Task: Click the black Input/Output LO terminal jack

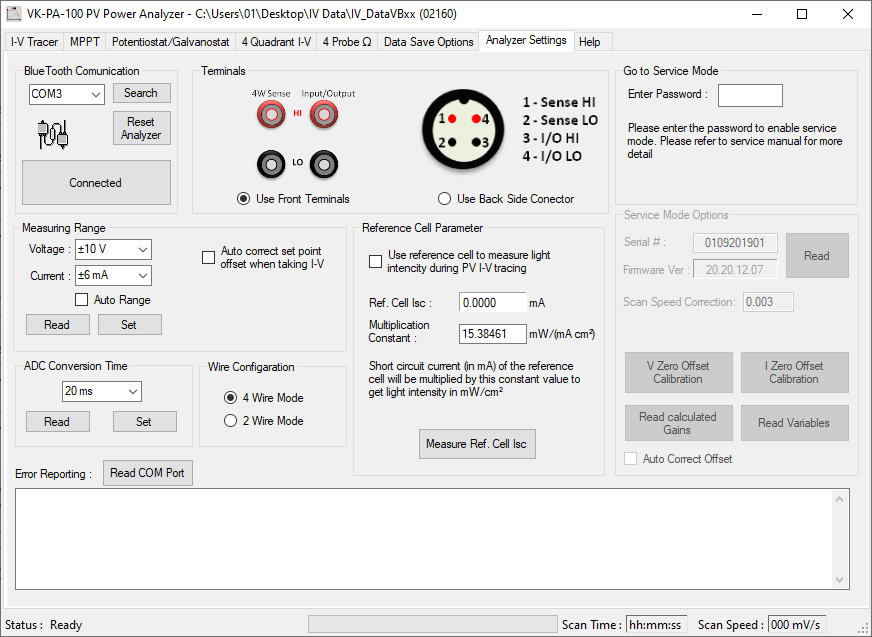Action: pos(324,165)
